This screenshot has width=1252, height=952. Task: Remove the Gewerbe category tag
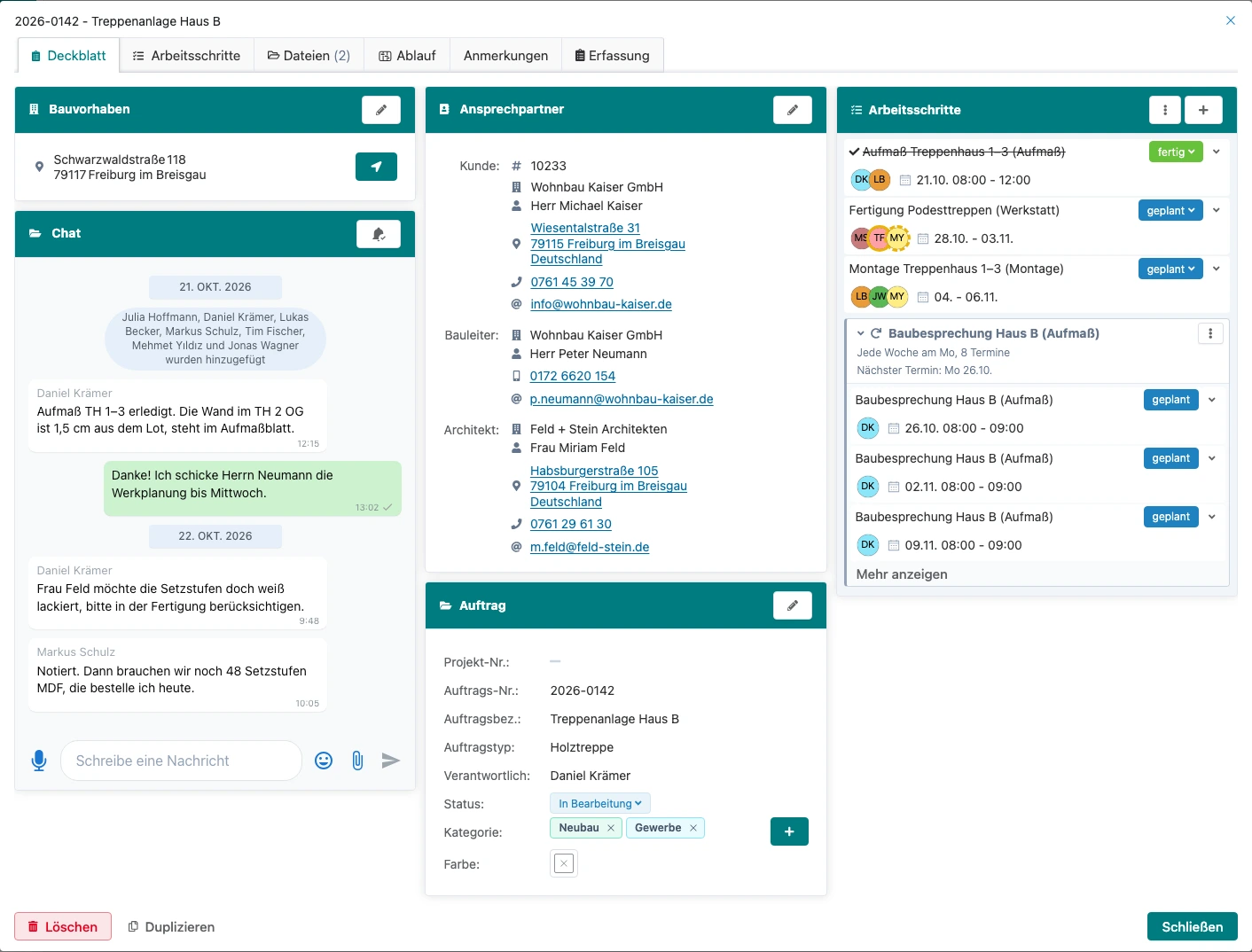(693, 828)
